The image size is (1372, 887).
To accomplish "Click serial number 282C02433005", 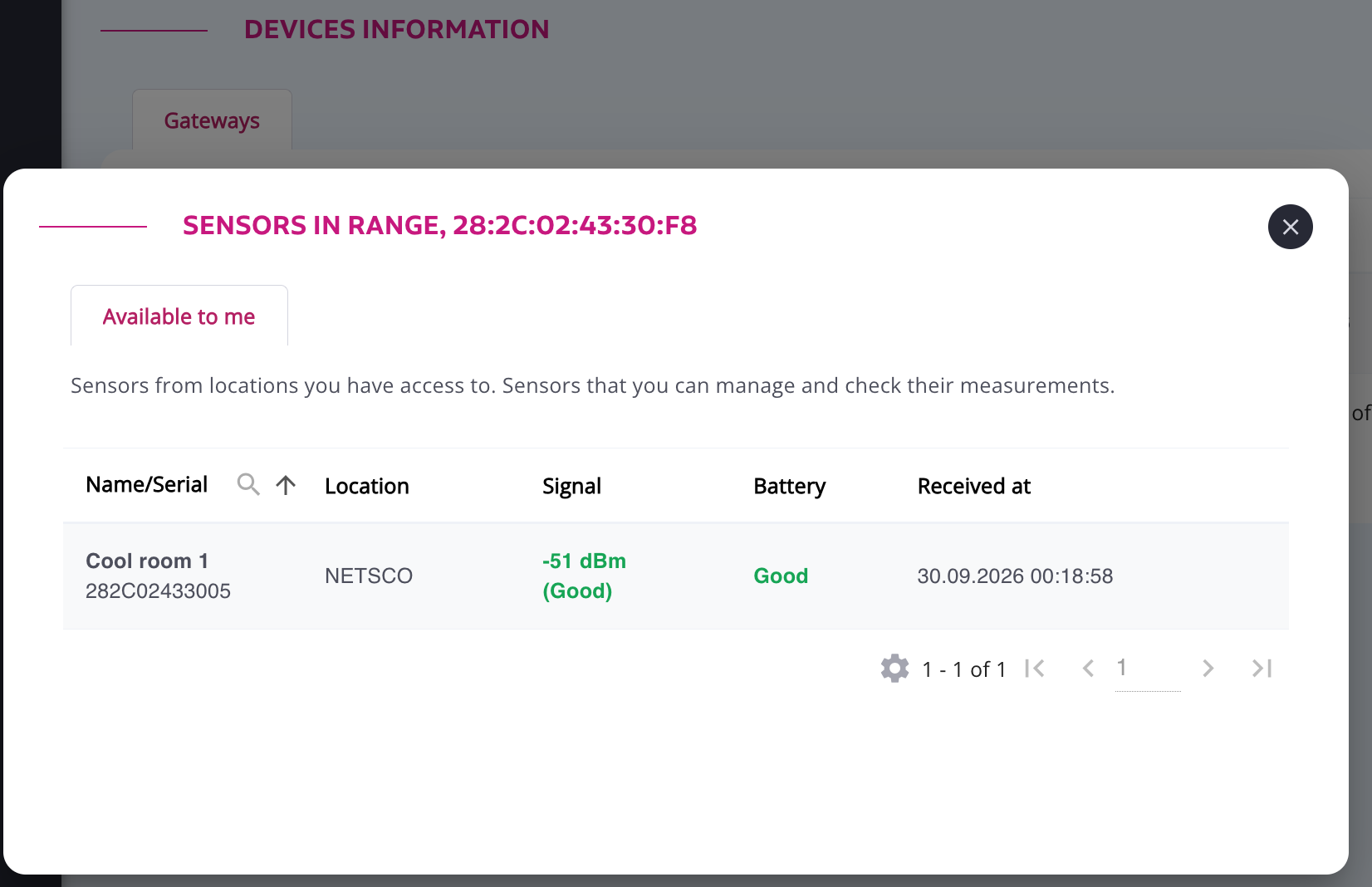I will click(158, 591).
